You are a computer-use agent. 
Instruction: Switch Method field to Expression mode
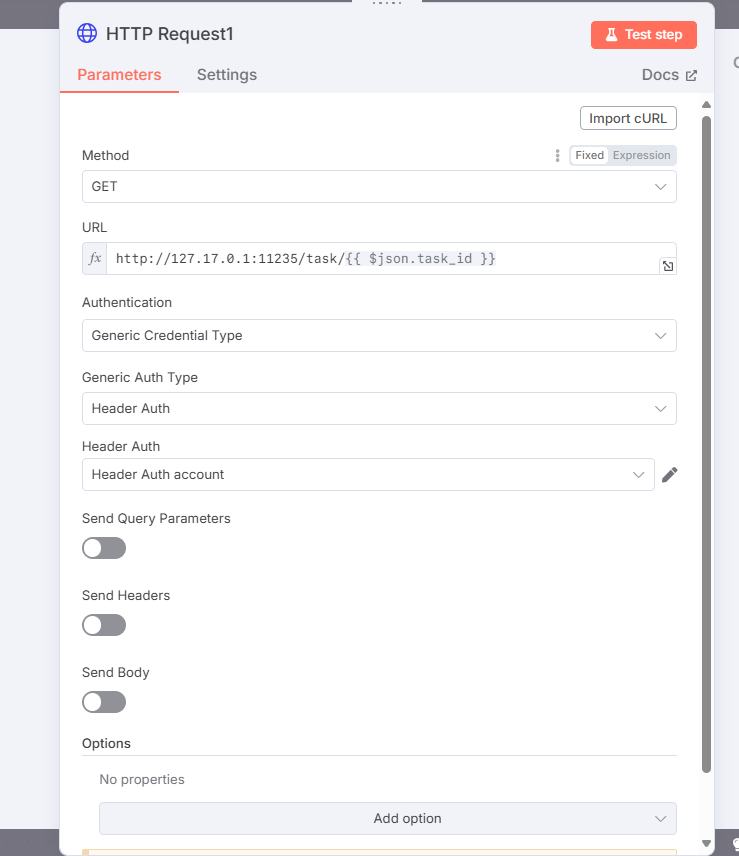pyautogui.click(x=642, y=156)
